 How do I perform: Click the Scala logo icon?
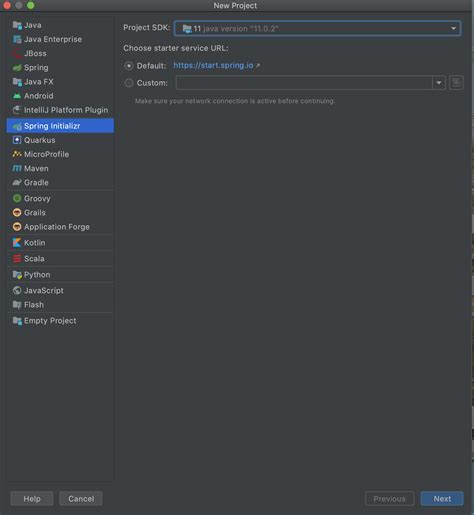[17, 259]
